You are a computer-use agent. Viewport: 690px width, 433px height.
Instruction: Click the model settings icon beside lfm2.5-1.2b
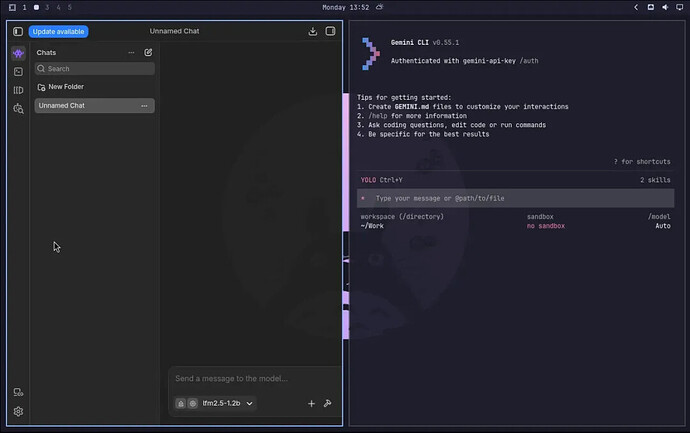click(x=193, y=404)
